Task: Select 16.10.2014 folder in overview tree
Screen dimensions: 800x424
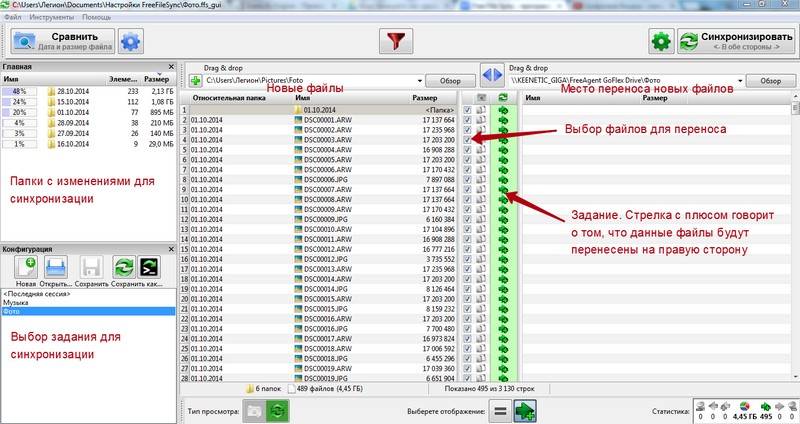Action: [88, 144]
